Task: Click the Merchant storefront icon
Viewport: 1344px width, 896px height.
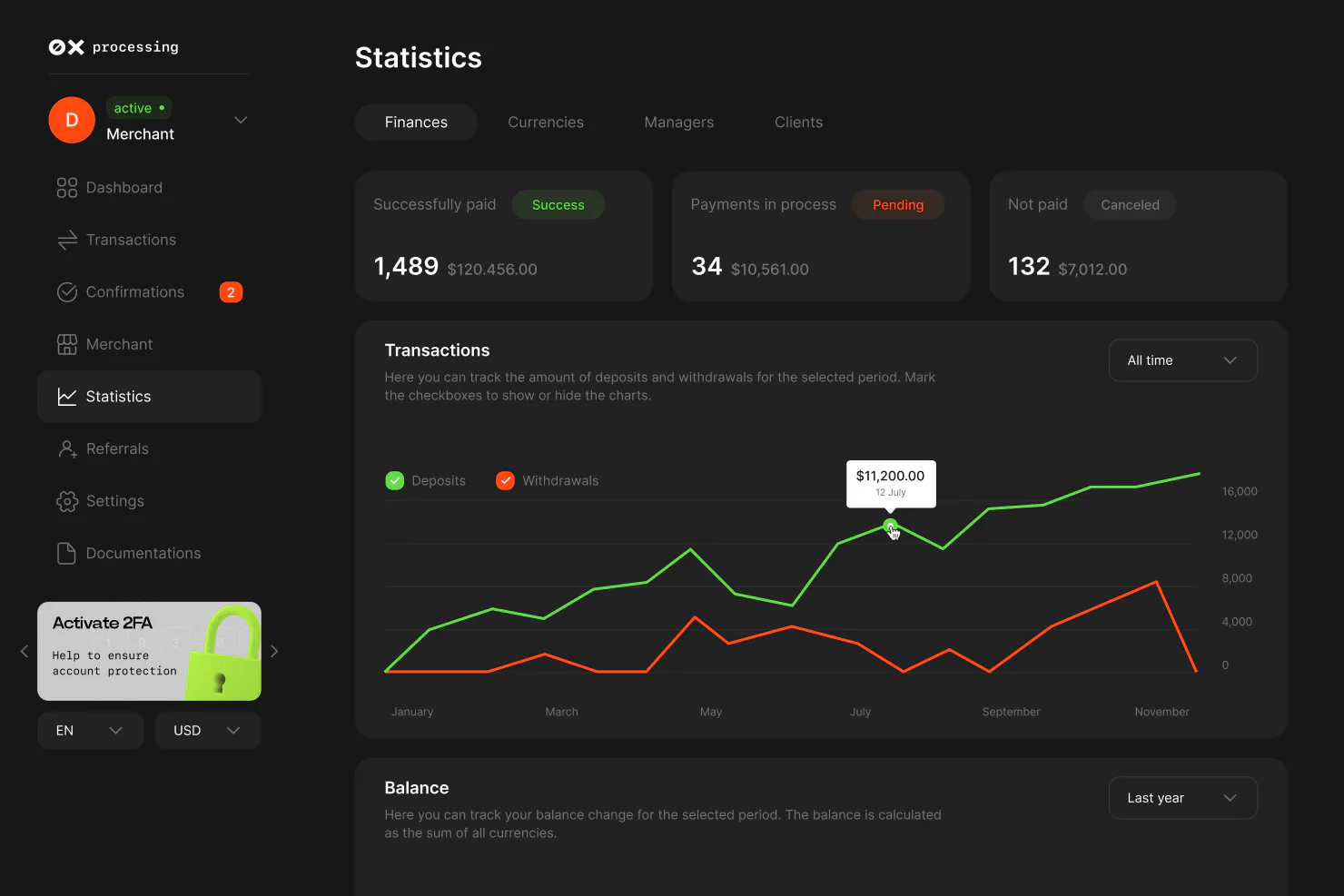Action: [67, 344]
